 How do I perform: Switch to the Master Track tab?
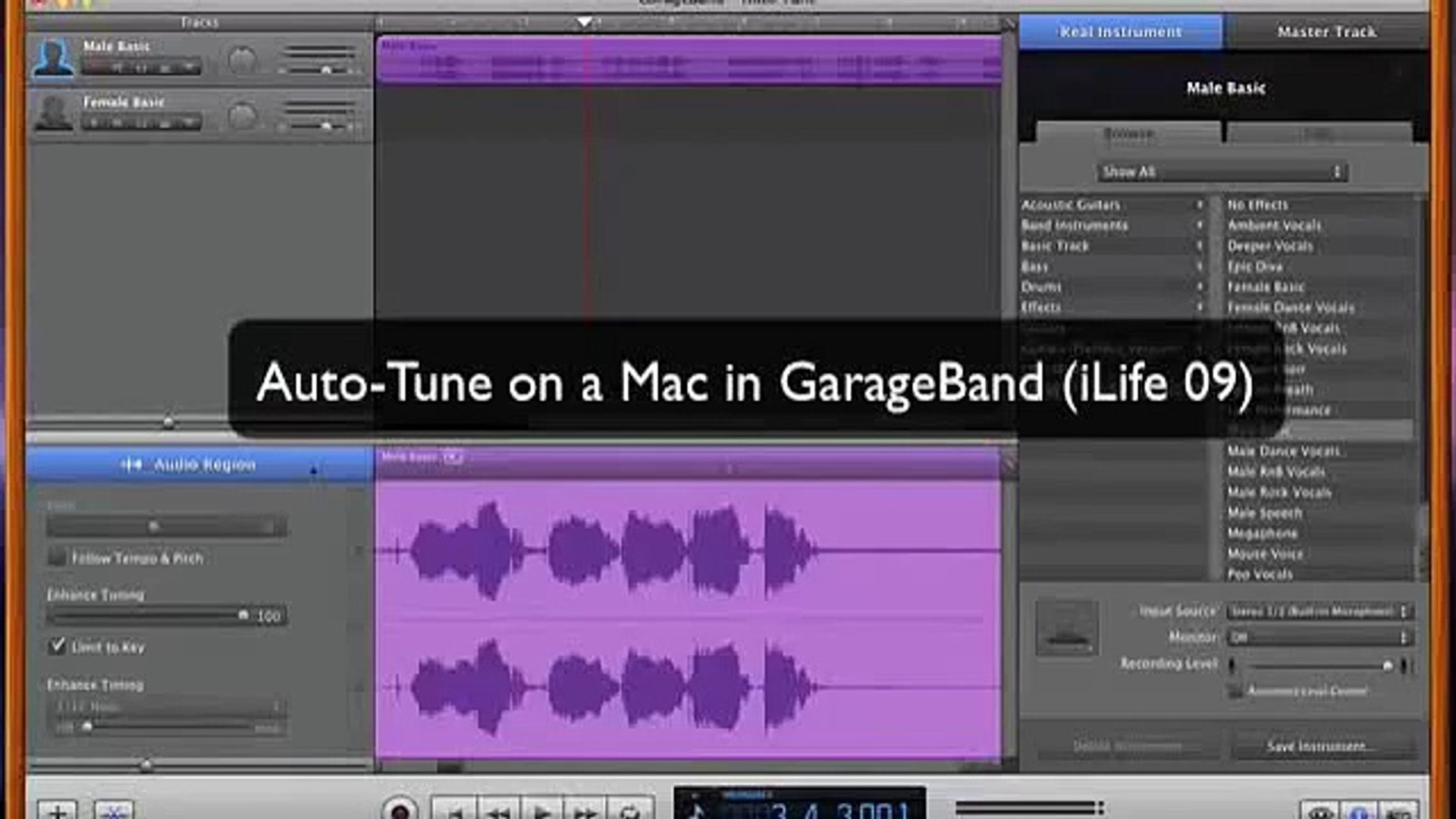tap(1326, 32)
